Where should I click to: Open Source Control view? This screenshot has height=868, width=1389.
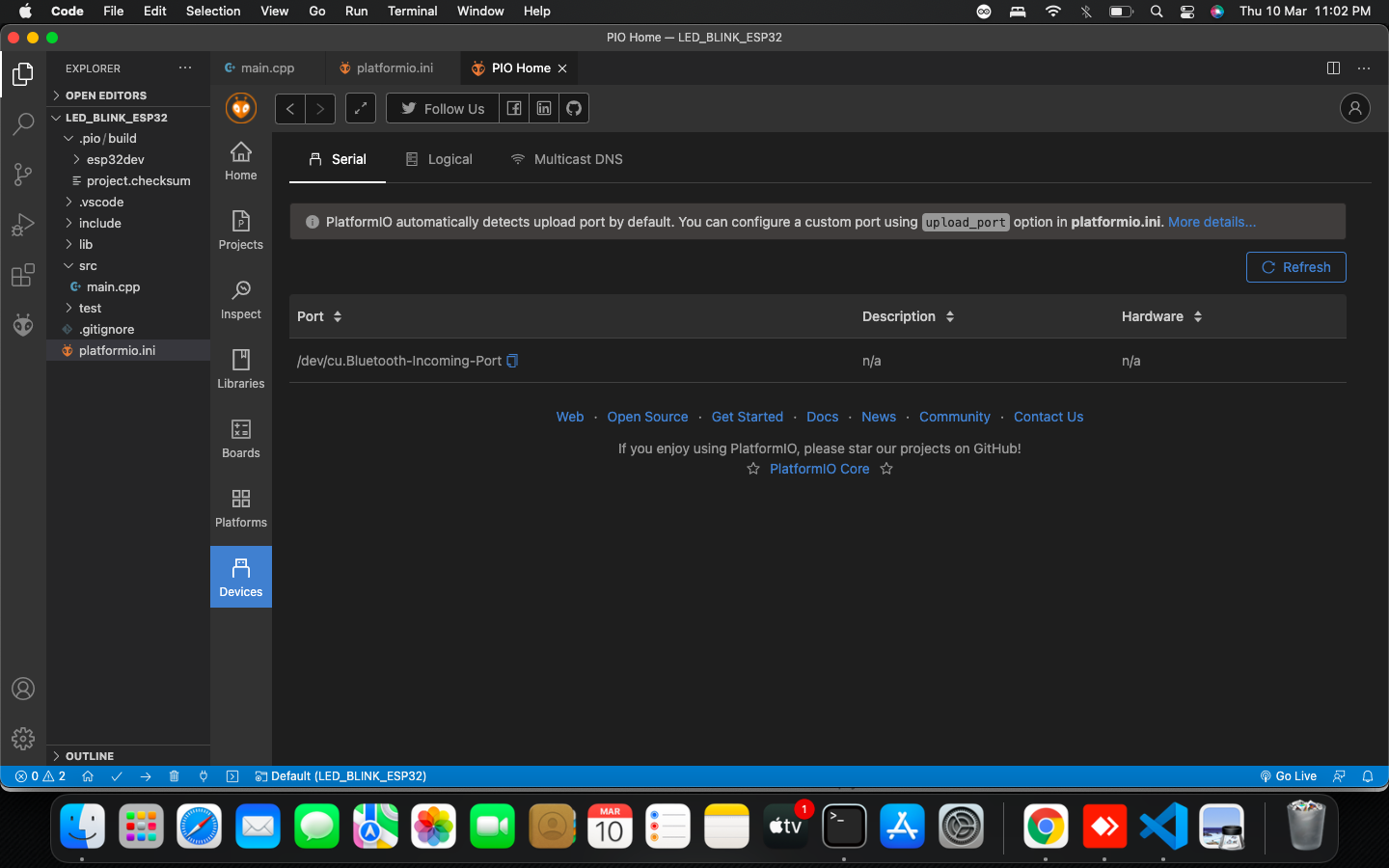coord(23,175)
